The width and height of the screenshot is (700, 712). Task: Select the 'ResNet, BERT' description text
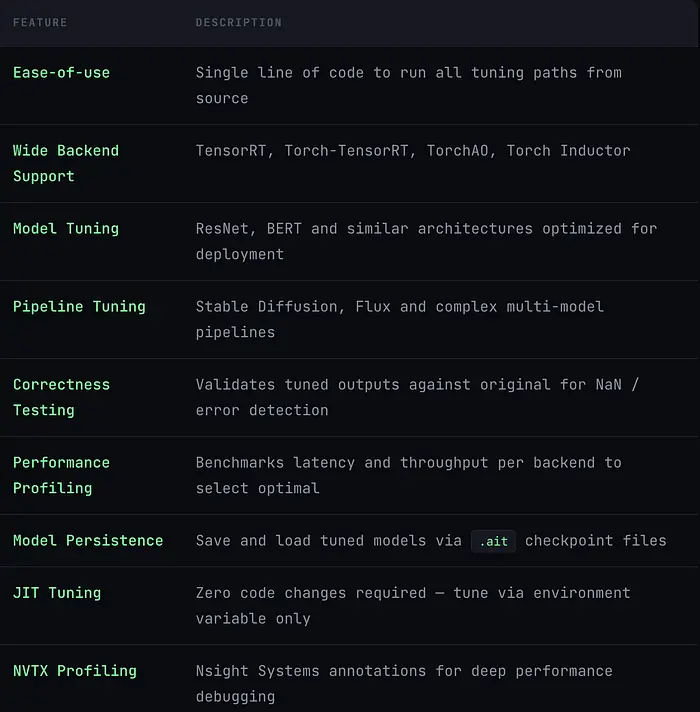pyautogui.click(x=425, y=241)
